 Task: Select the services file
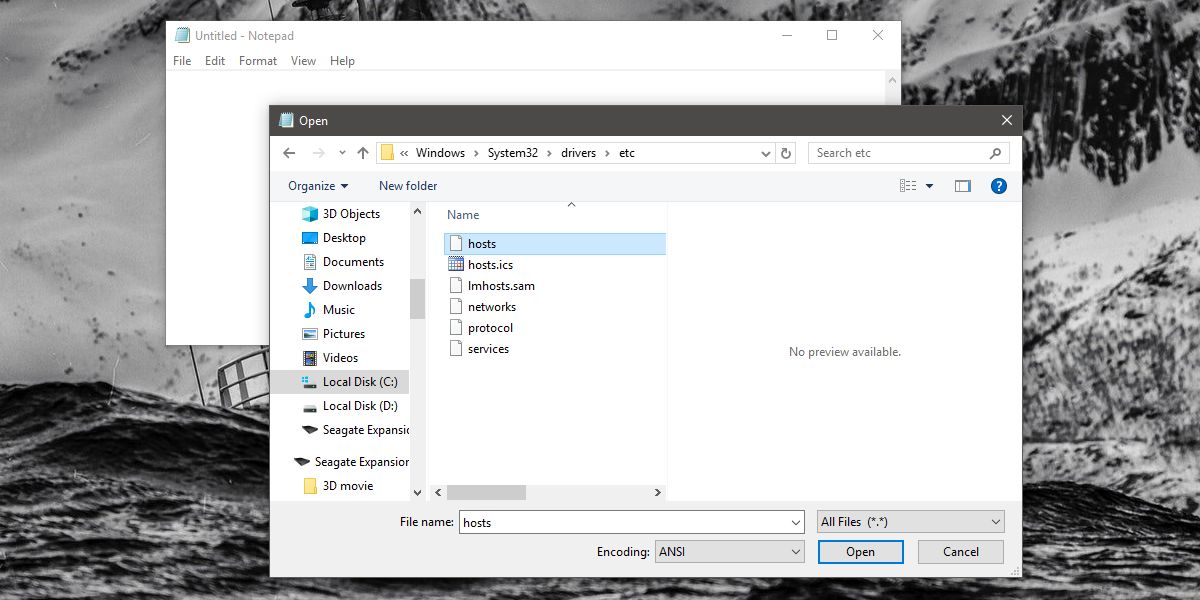click(x=488, y=349)
